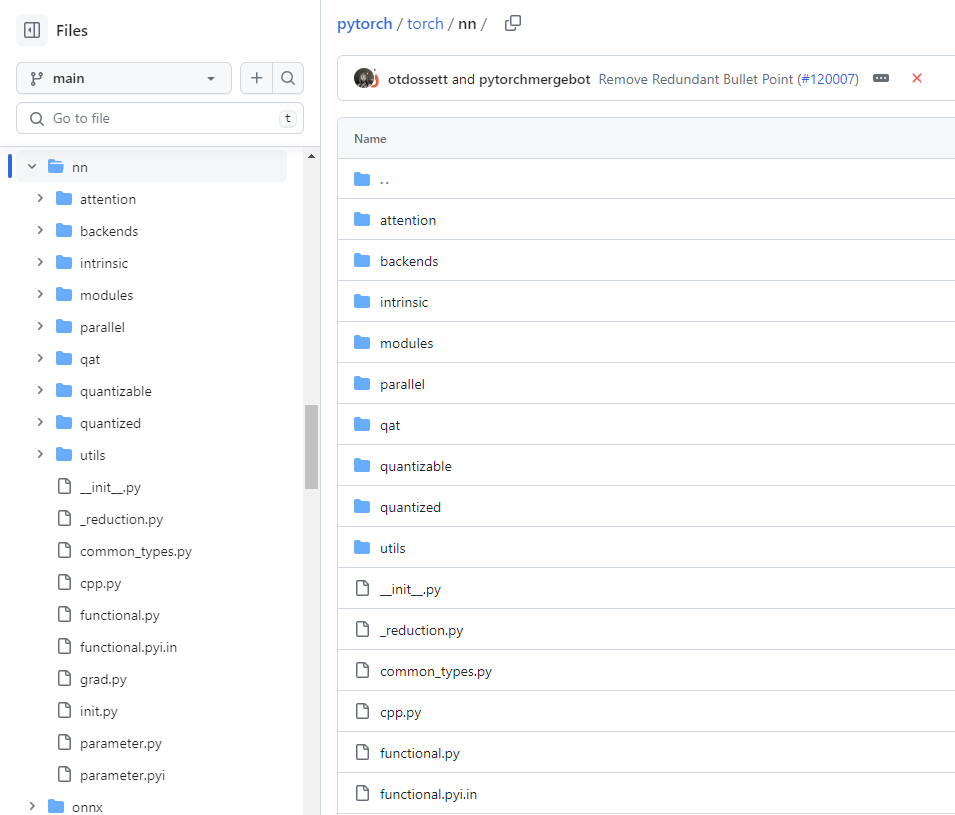Focus the Go to file input
The width and height of the screenshot is (955, 815).
[160, 118]
